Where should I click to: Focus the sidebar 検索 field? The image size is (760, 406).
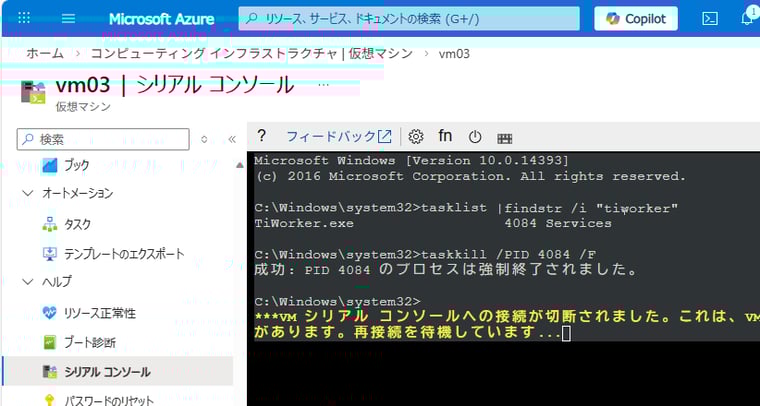click(103, 140)
